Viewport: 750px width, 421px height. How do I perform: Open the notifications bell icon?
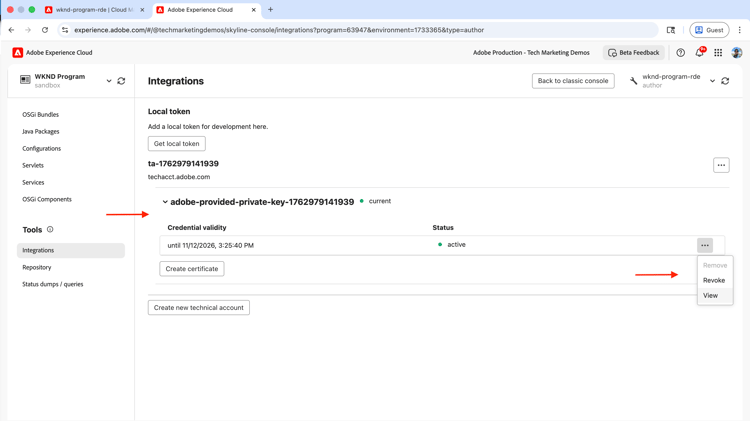pyautogui.click(x=699, y=53)
